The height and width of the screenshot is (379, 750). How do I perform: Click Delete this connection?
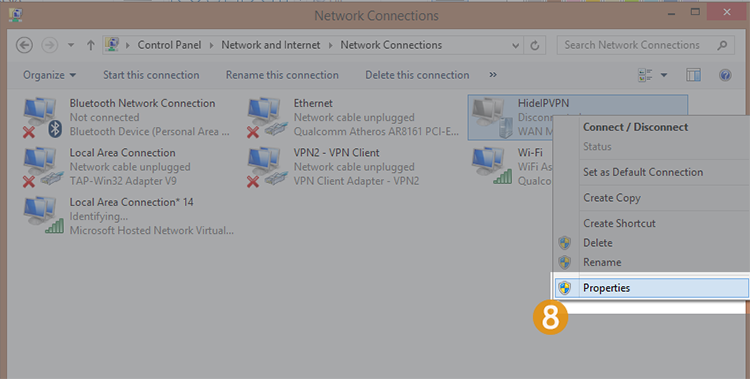point(417,75)
